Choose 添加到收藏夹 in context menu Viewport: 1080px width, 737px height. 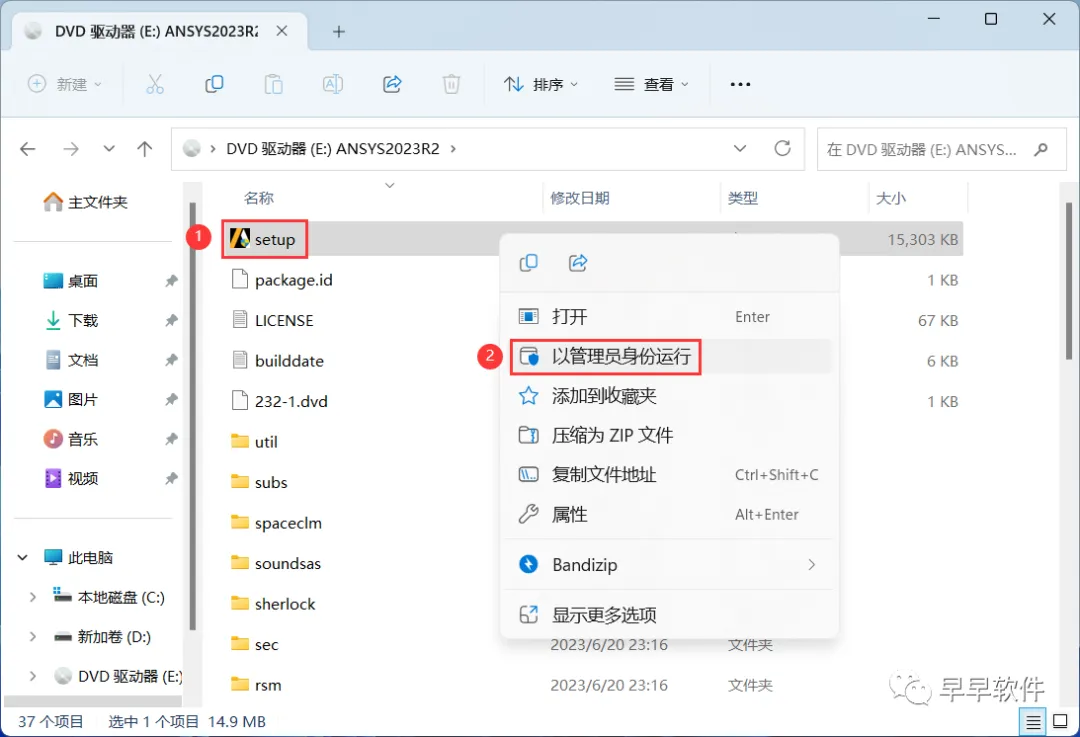669,396
